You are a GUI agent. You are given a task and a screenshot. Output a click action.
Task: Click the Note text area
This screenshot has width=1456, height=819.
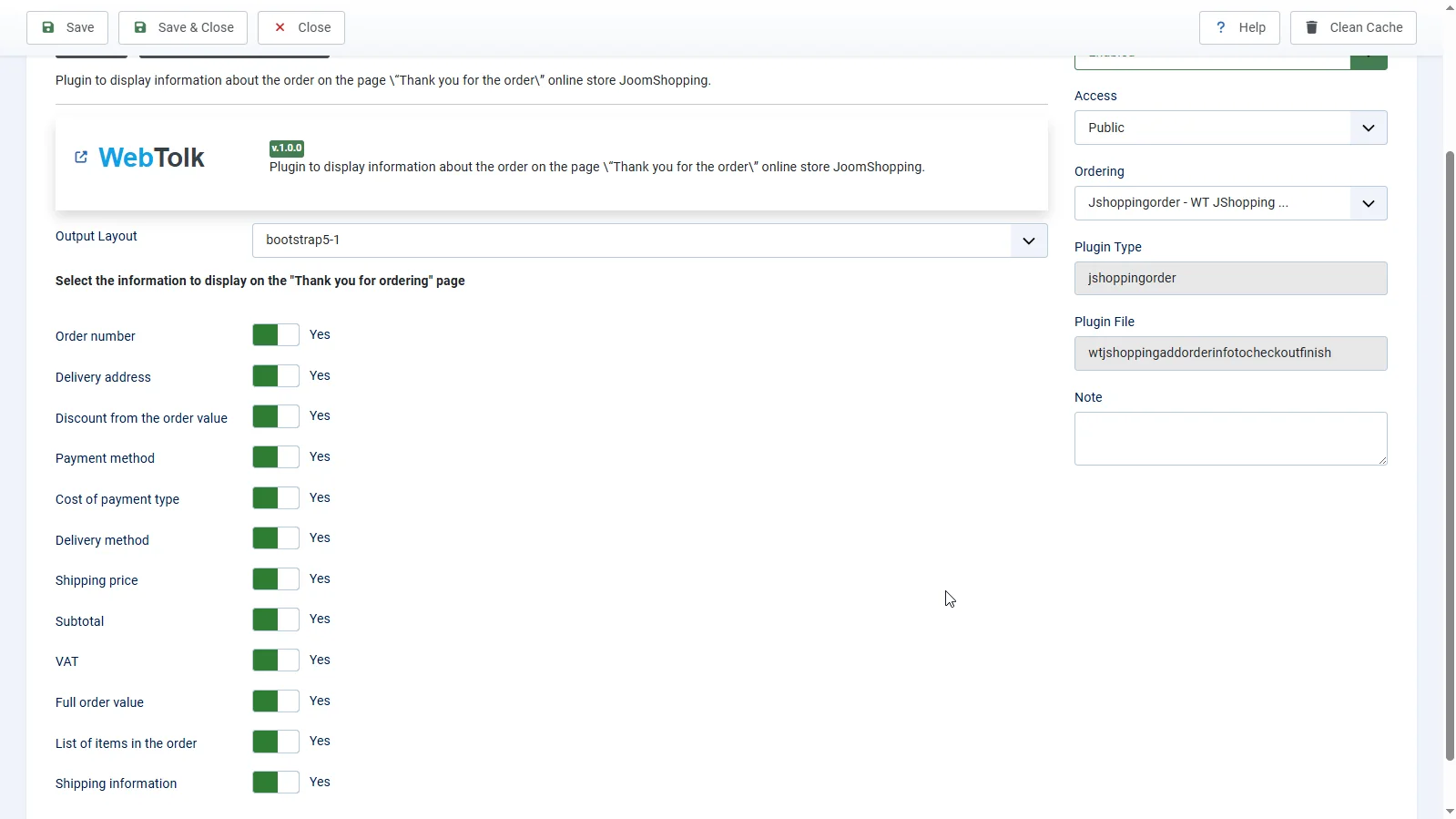point(1229,438)
